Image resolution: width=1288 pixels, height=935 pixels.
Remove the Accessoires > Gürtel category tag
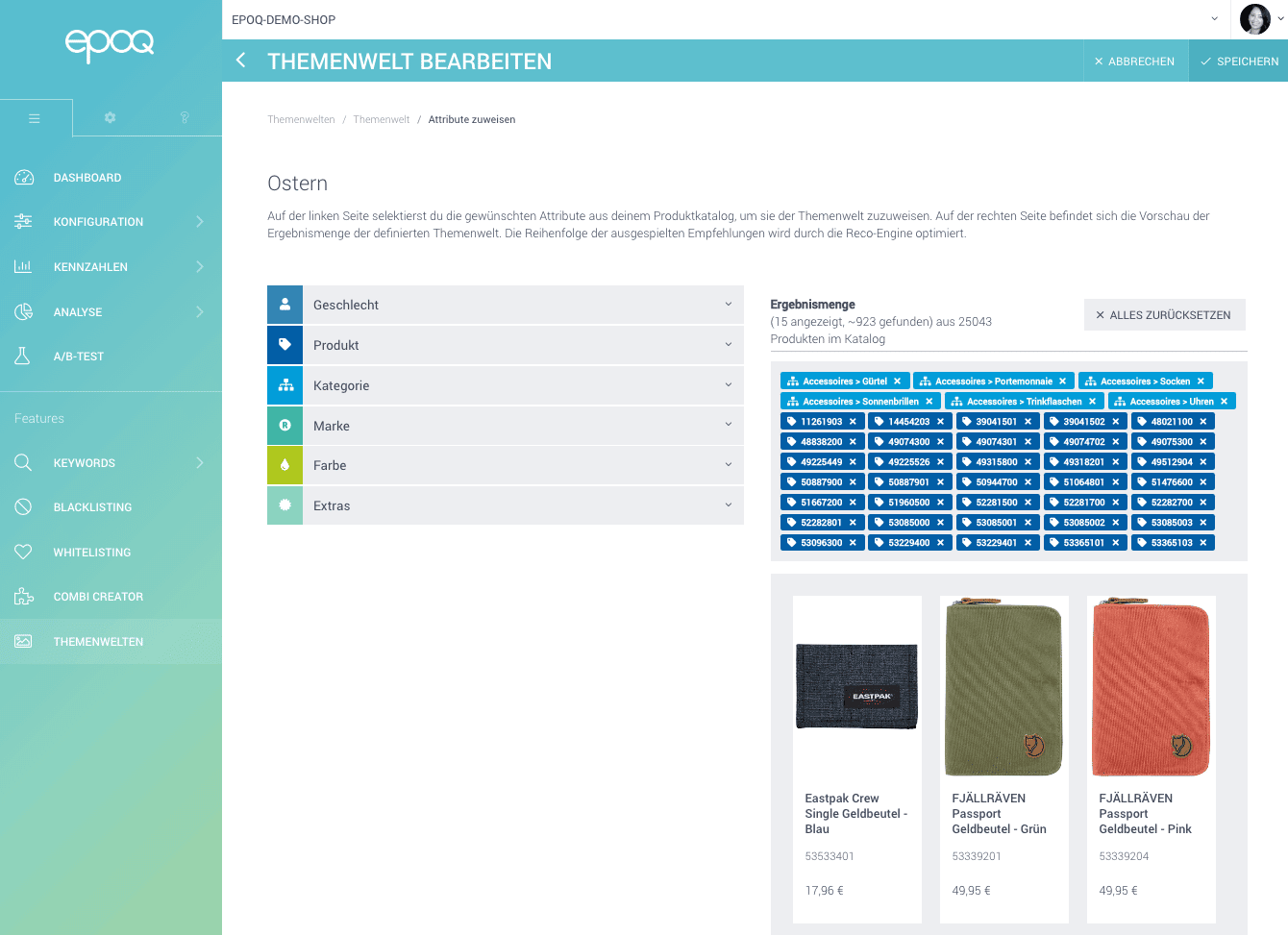[x=898, y=381]
